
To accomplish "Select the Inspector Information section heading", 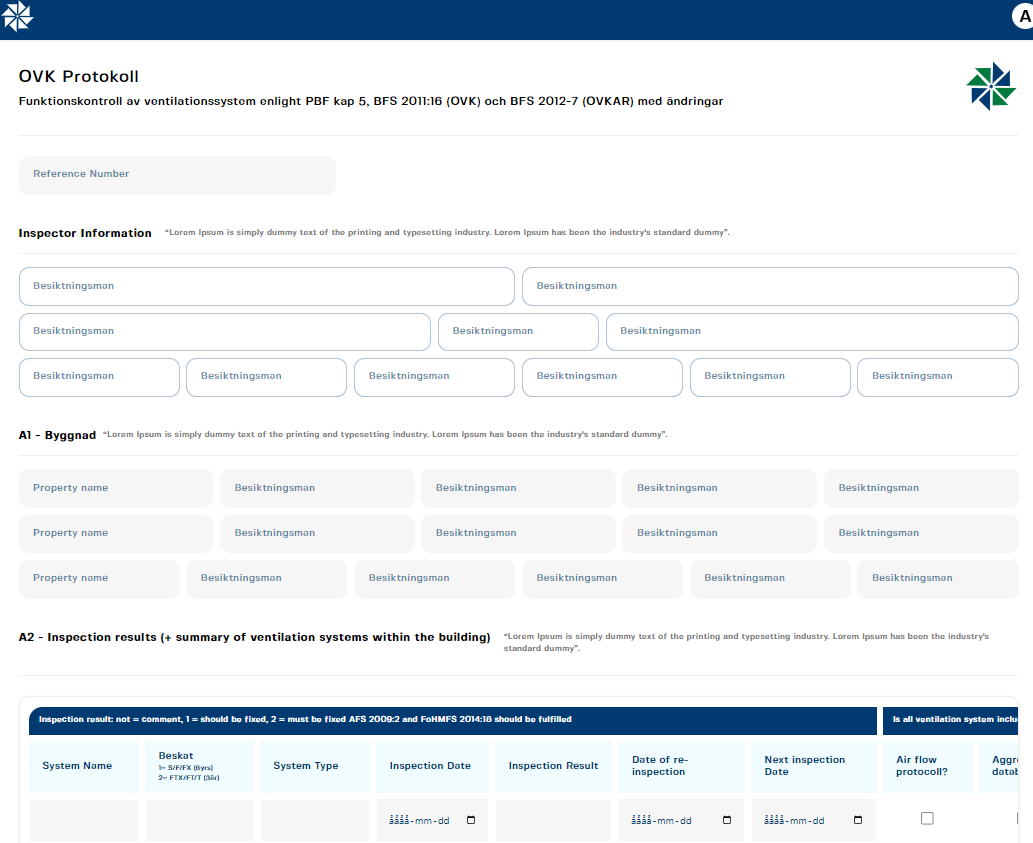I will point(85,233).
